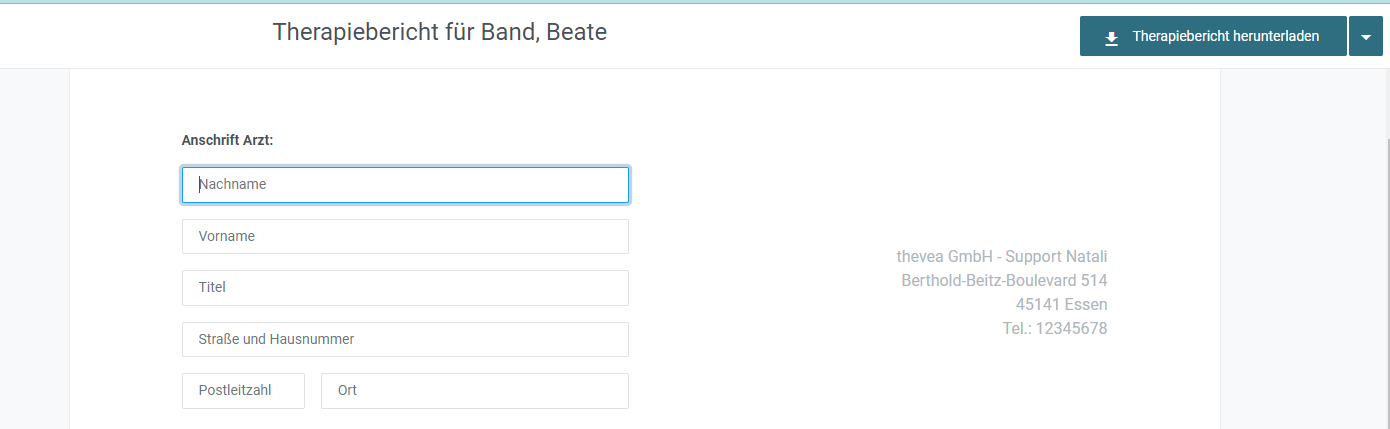Screen dimensions: 1390x429
Task: Click the Berthold-Beitz-Boulevard 514 address line
Action: click(x=1004, y=280)
